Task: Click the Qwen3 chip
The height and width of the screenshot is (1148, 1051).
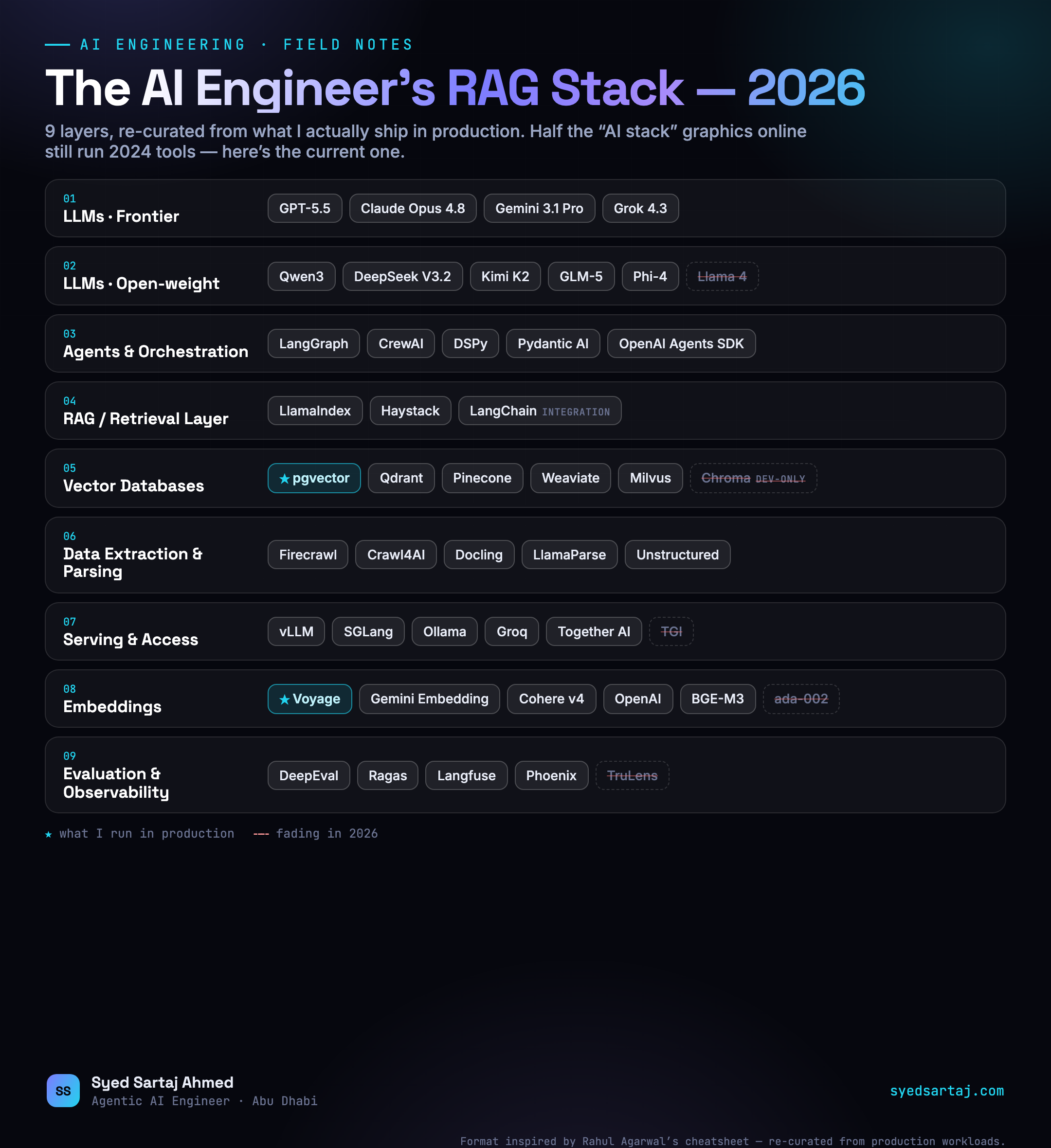Action: (x=301, y=276)
